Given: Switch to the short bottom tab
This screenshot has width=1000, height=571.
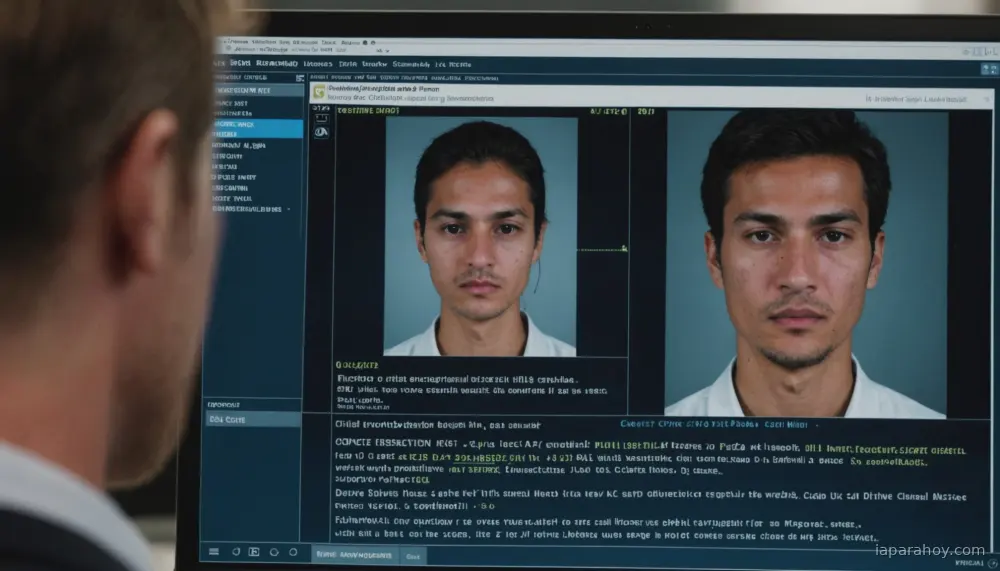Looking at the screenshot, I should click(x=413, y=556).
